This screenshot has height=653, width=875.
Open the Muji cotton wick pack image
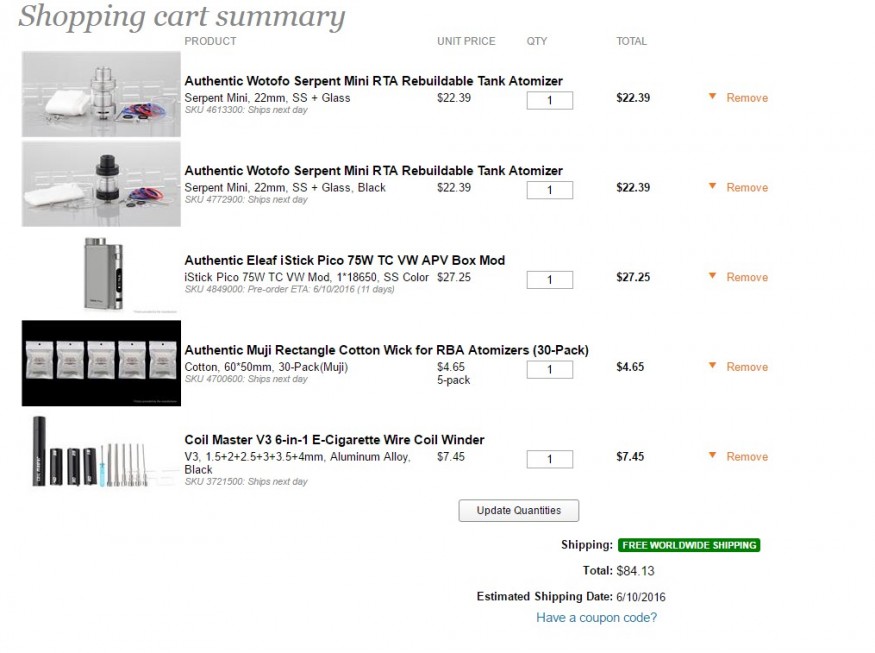[x=101, y=363]
